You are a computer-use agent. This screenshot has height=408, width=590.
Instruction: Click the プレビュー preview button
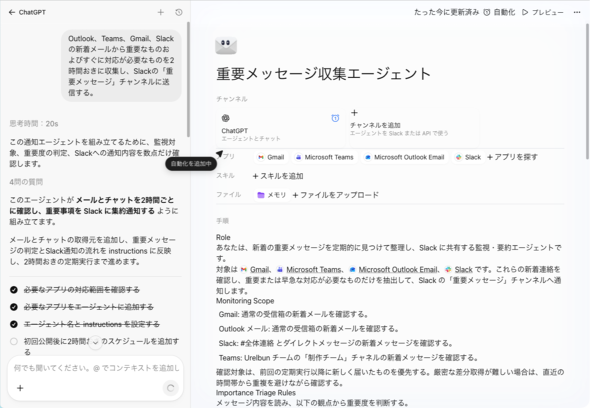click(543, 12)
